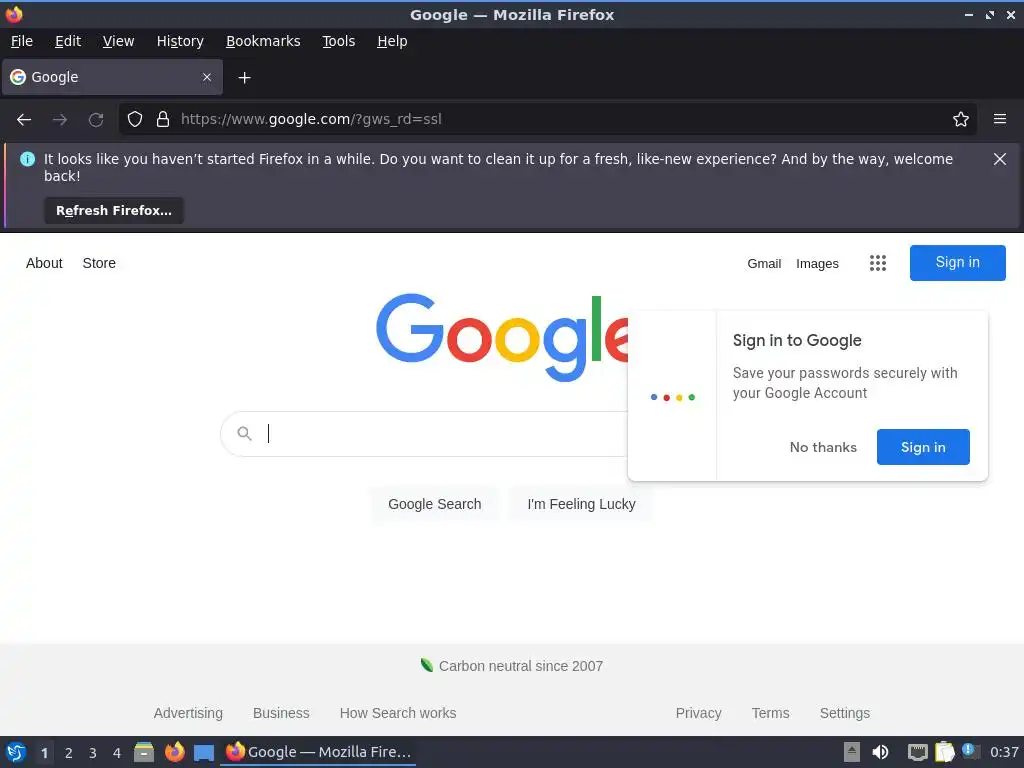Image resolution: width=1024 pixels, height=768 pixels.
Task: Switch to workspace 4
Action: coord(117,753)
